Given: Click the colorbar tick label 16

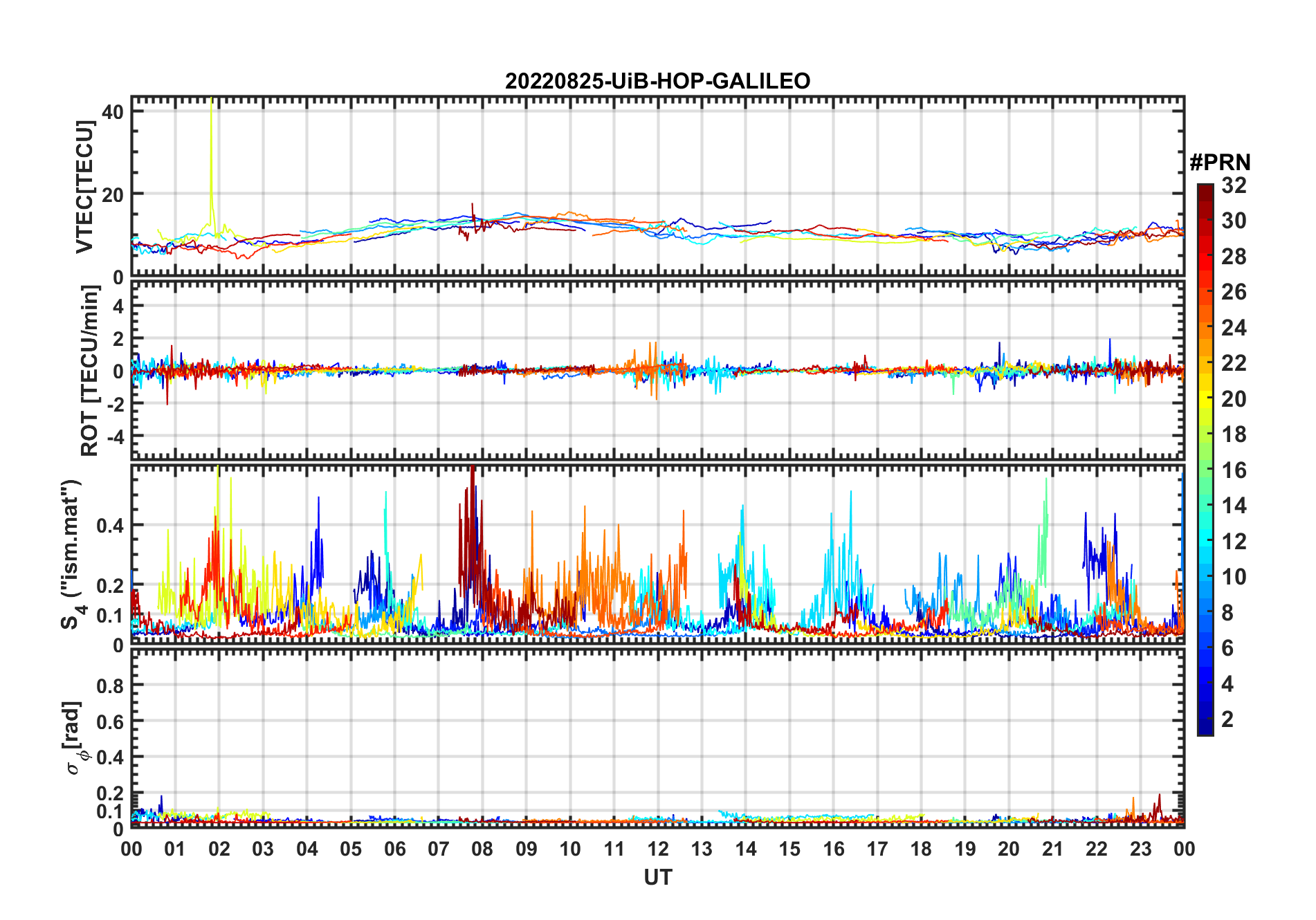Looking at the screenshot, I should 1234,470.
